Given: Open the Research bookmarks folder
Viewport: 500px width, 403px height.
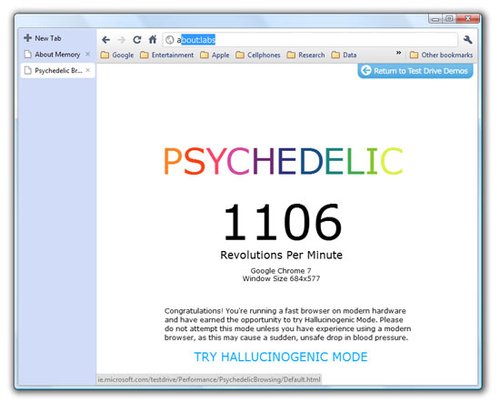Looking at the screenshot, I should click(306, 55).
